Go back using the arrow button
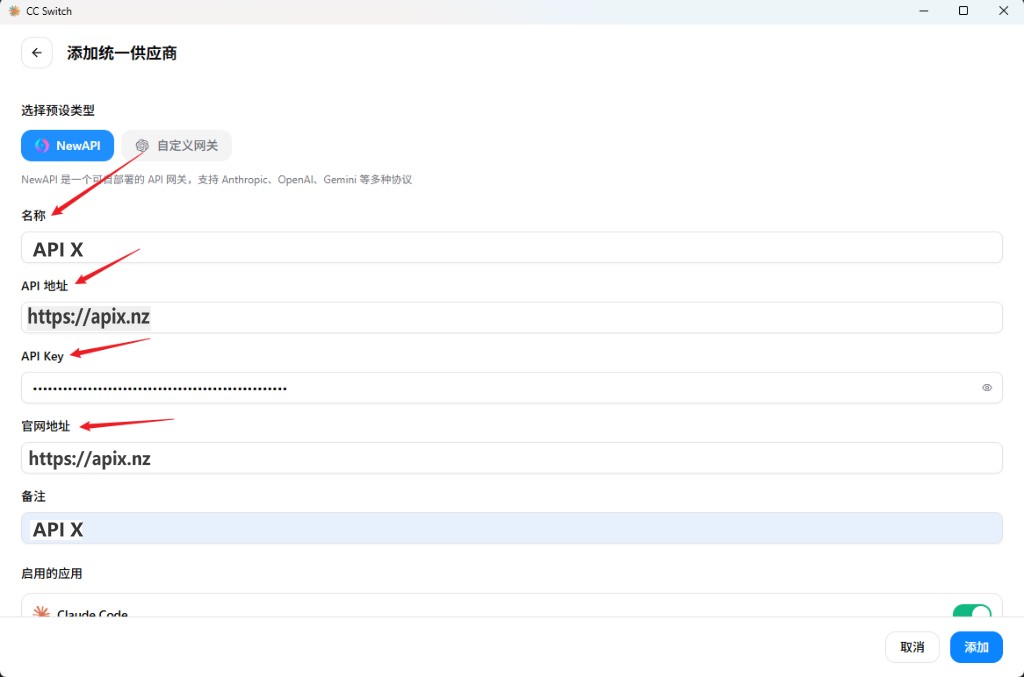This screenshot has height=677, width=1024. click(x=37, y=53)
